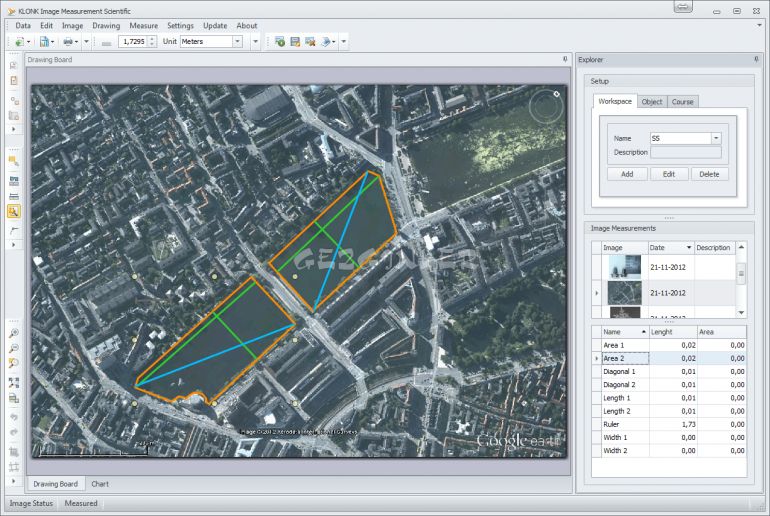Click the crop image icon

[x=14, y=451]
